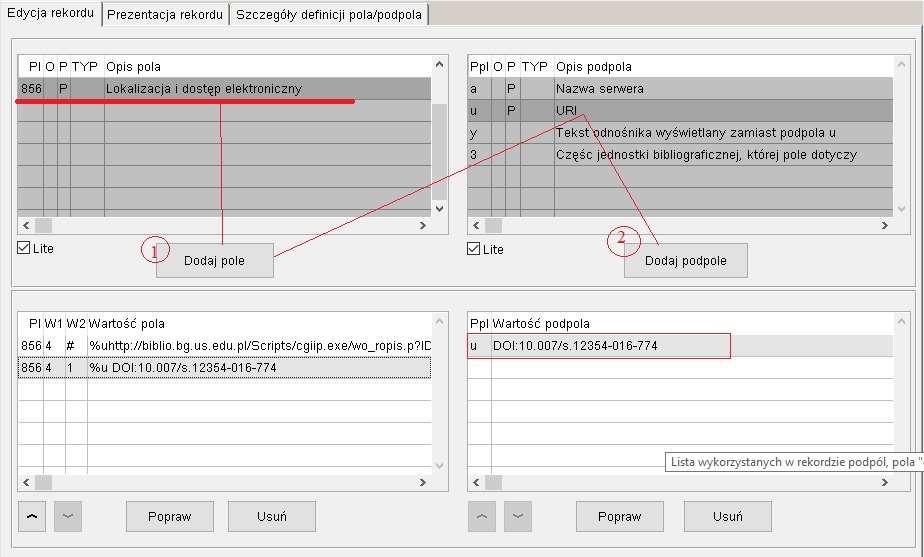Click the vertical scrollbar thumb in Opis pola list
The image size is (924, 557).
[x=439, y=151]
